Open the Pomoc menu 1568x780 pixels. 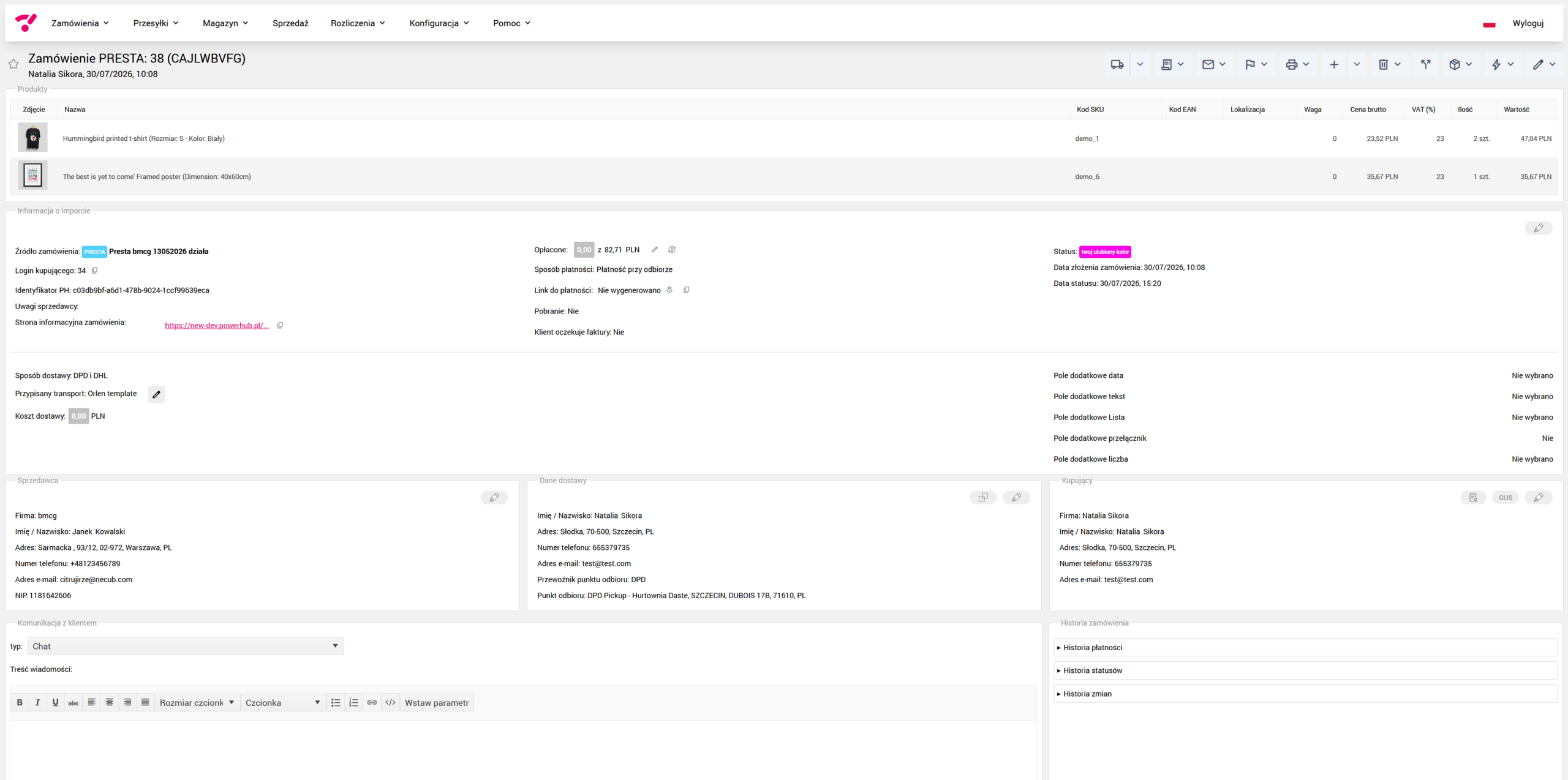[511, 23]
